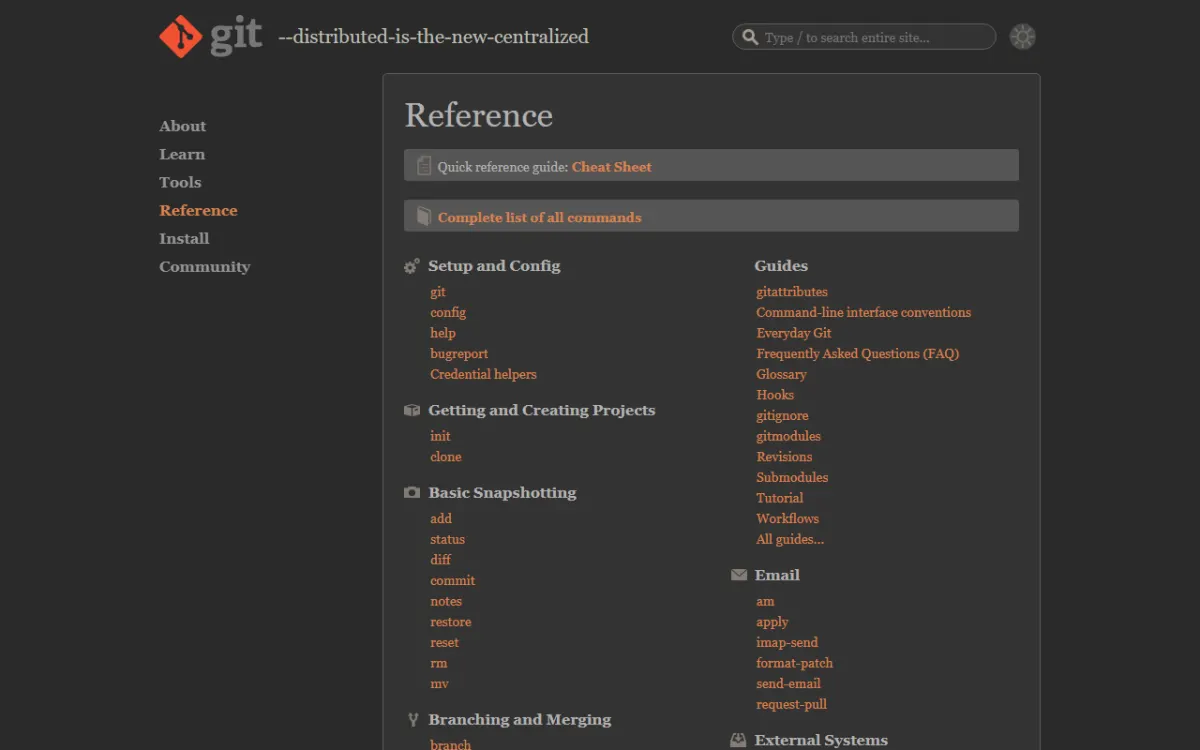Toggle the dark mode sun icon

coord(1022,37)
